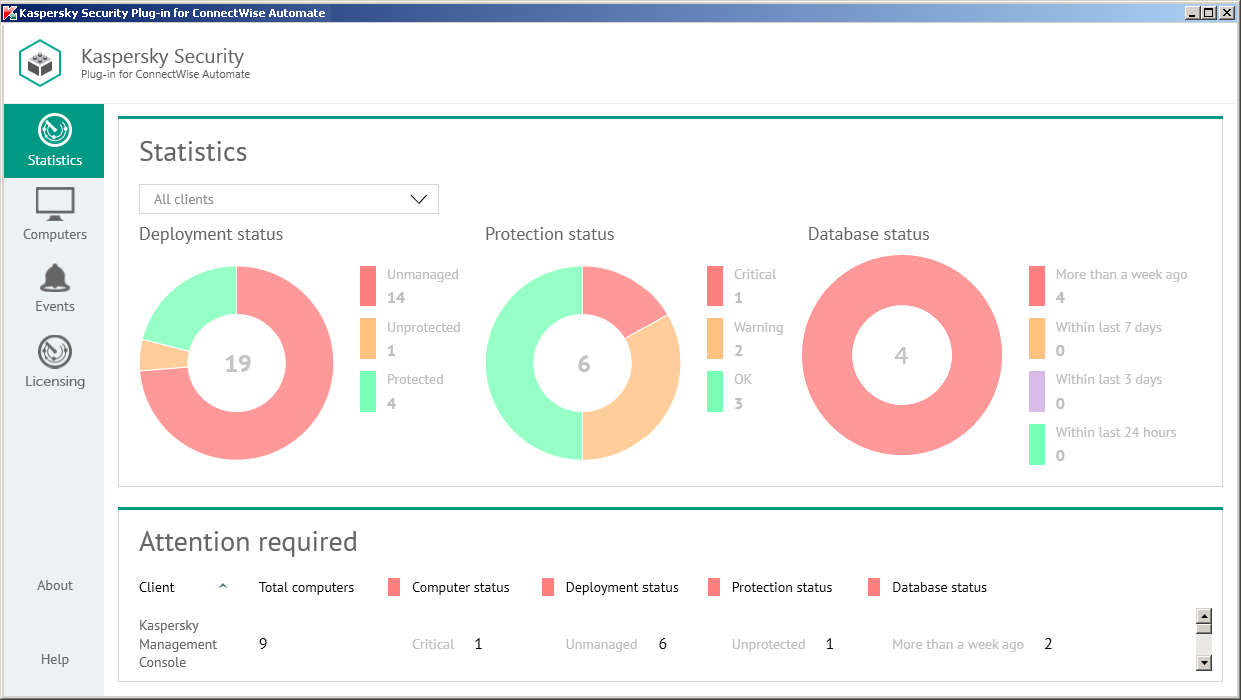Viewport: 1241px width, 700px height.
Task: Click the green Protected legend marker
Action: click(366, 390)
